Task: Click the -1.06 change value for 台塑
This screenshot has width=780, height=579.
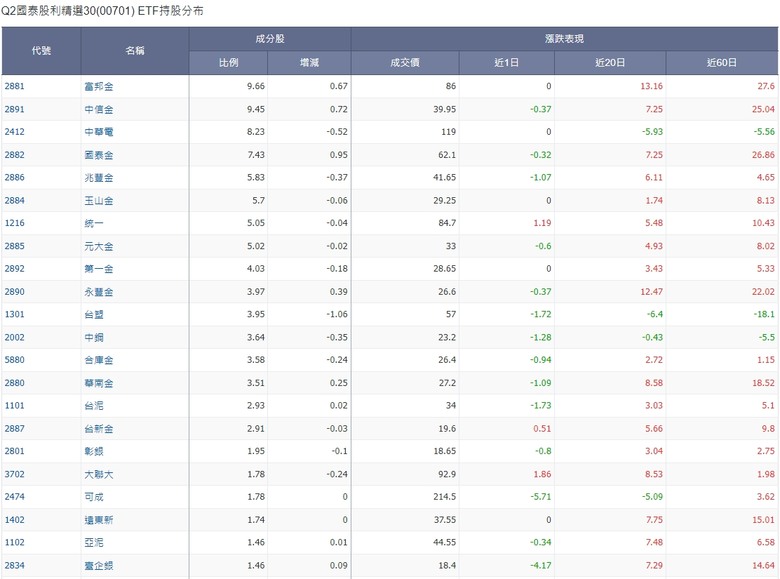Action: (x=337, y=314)
